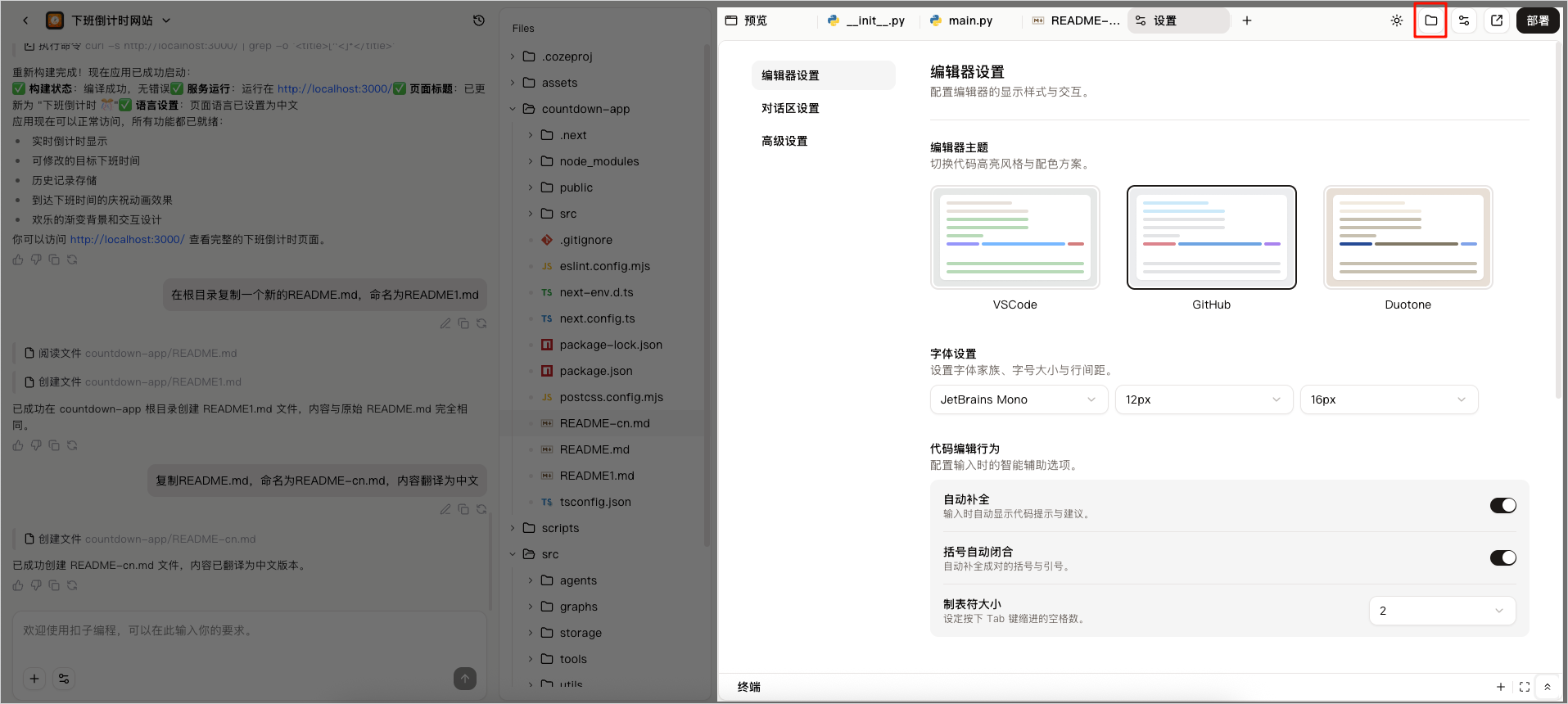Open 阅读文件 countdown-app/README.md step
Viewport: 1568px width, 704px height.
(131, 353)
